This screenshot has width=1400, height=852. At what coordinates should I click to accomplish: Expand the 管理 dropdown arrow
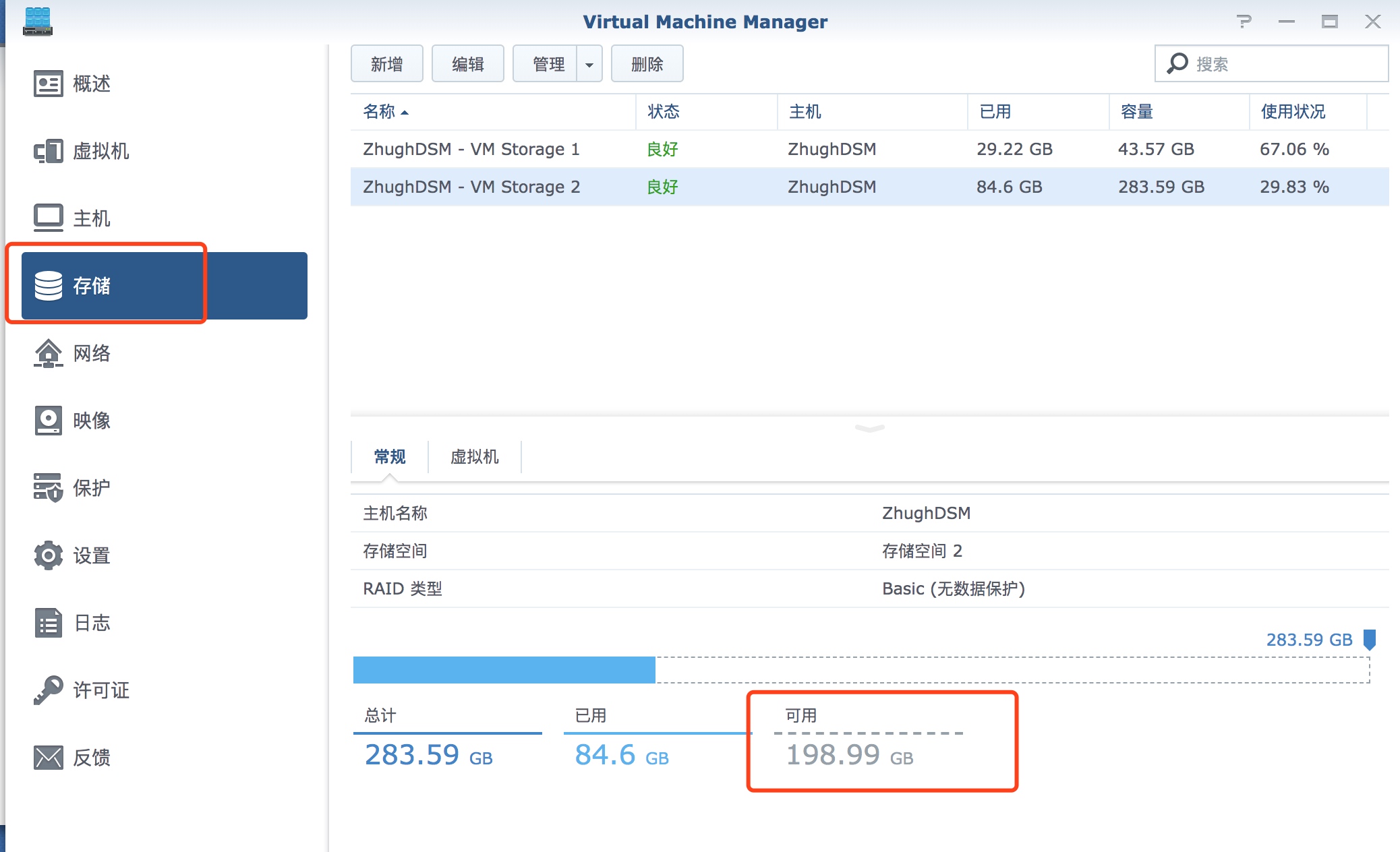coord(589,65)
